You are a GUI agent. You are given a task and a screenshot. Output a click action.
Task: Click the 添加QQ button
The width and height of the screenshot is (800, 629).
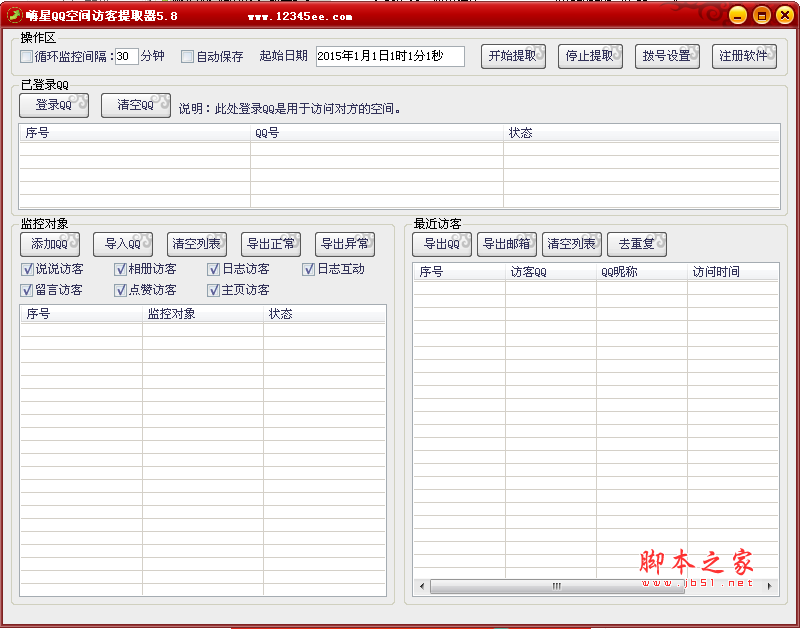pos(50,244)
